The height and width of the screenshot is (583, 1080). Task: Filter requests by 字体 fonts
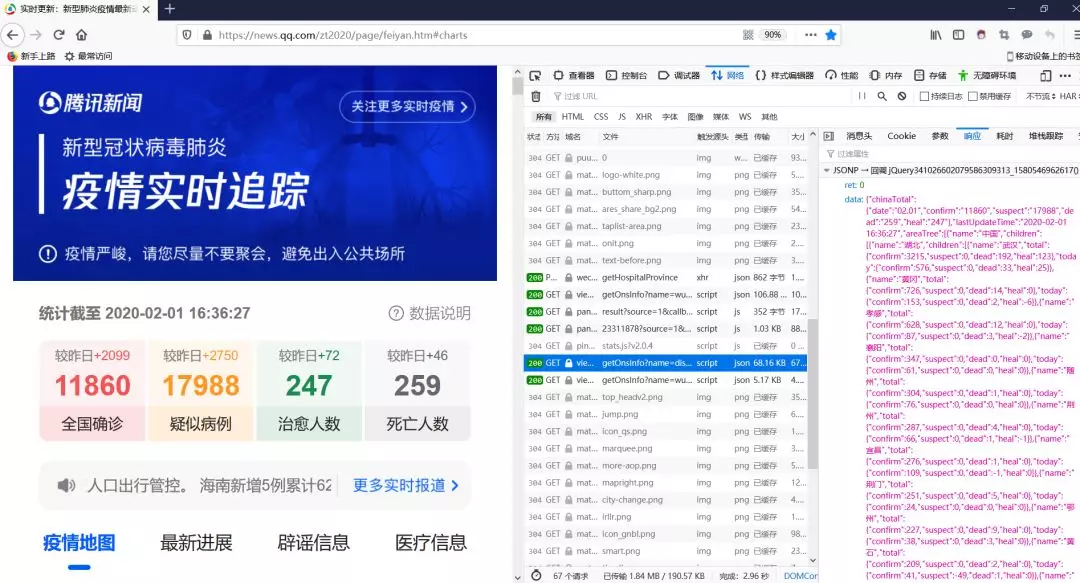coord(670,116)
